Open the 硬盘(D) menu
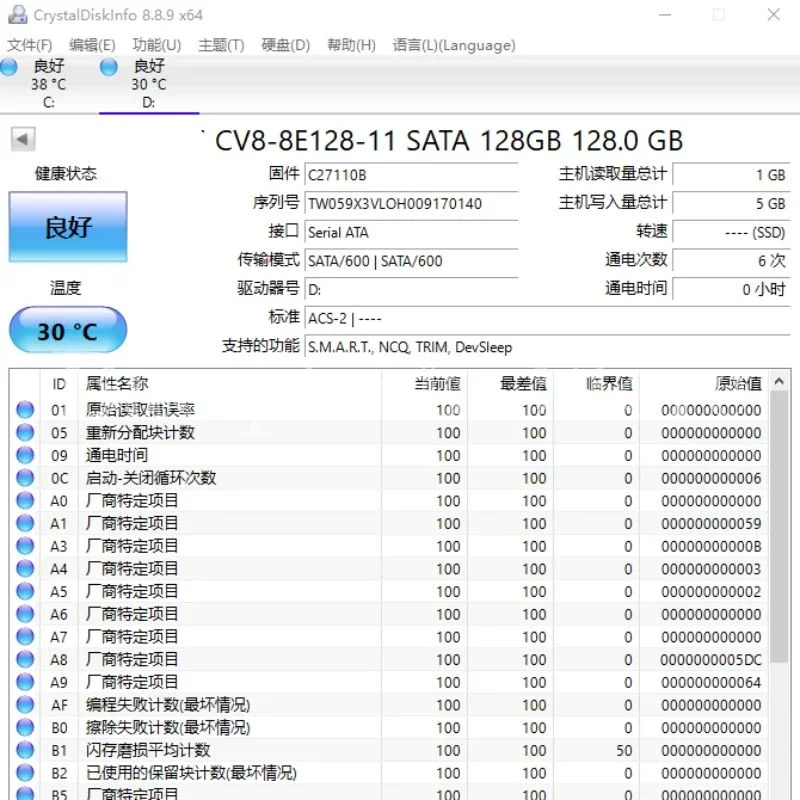Viewport: 800px width, 800px height. [x=286, y=45]
